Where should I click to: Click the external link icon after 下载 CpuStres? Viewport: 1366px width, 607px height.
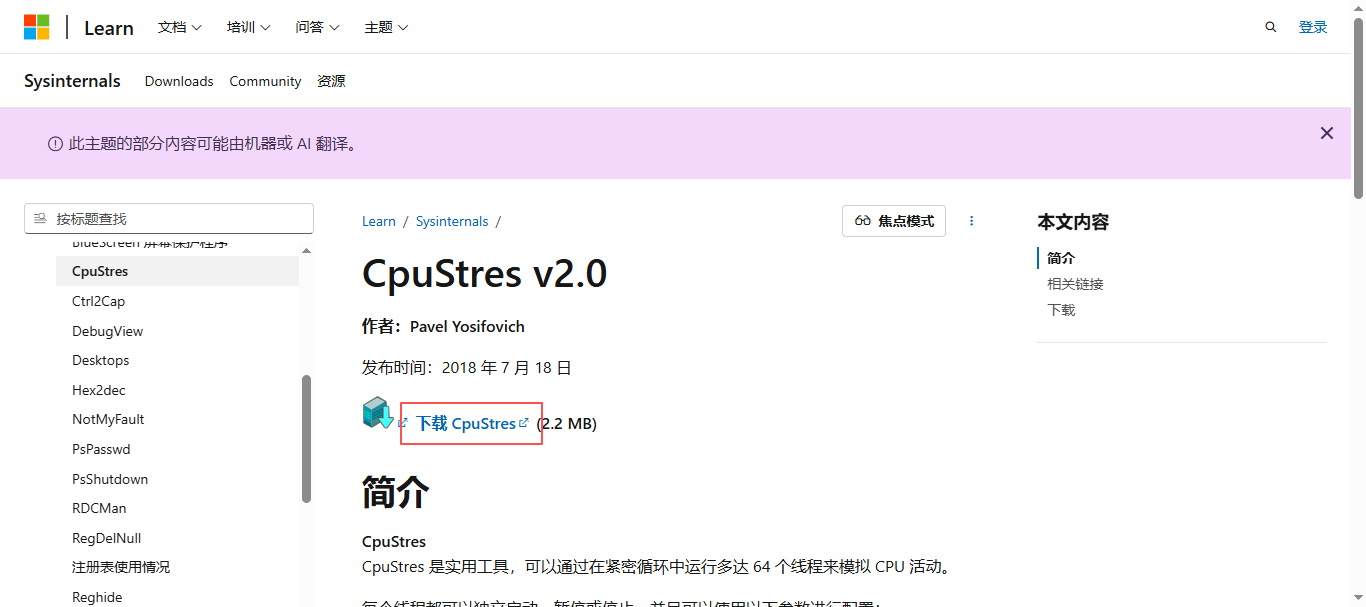[523, 423]
